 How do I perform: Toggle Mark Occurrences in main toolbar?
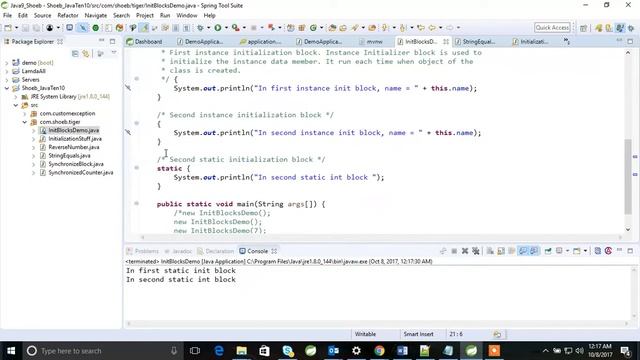[144, 28]
